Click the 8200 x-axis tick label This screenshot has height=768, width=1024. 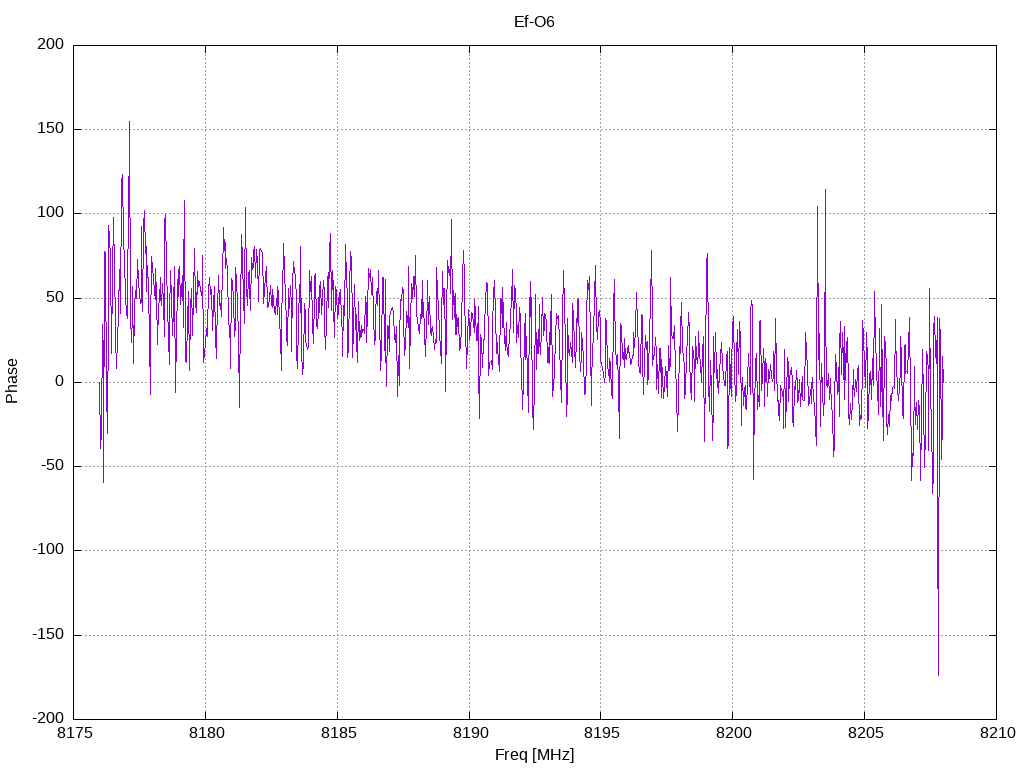tap(733, 733)
